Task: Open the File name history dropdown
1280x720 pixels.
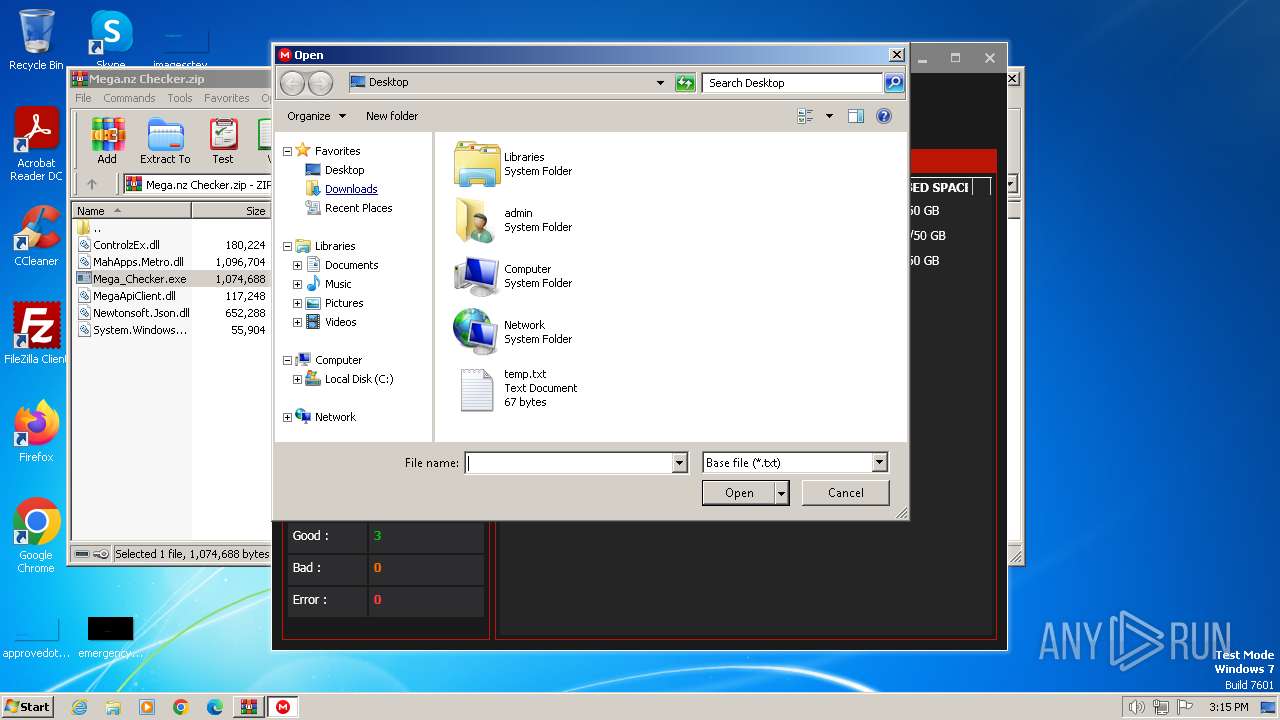Action: [680, 463]
